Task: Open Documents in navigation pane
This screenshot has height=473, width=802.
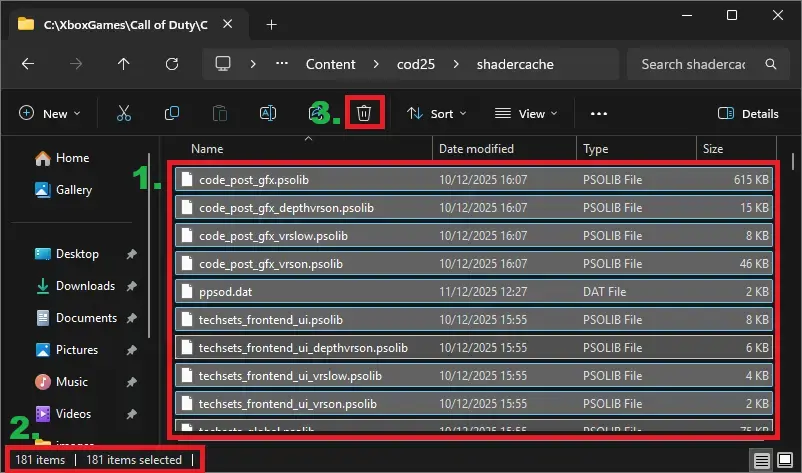Action: click(x=76, y=318)
